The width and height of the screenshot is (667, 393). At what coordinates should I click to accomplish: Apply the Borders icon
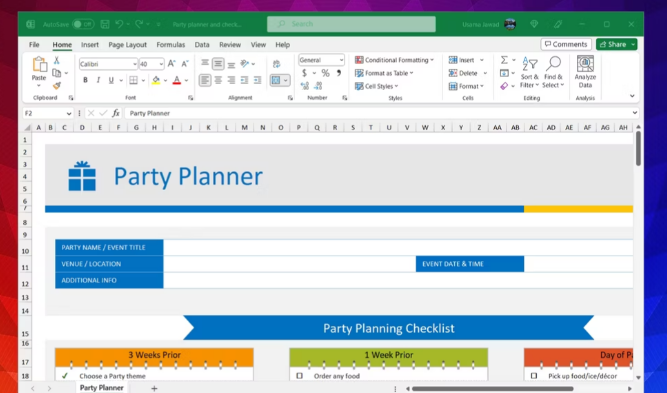point(134,80)
